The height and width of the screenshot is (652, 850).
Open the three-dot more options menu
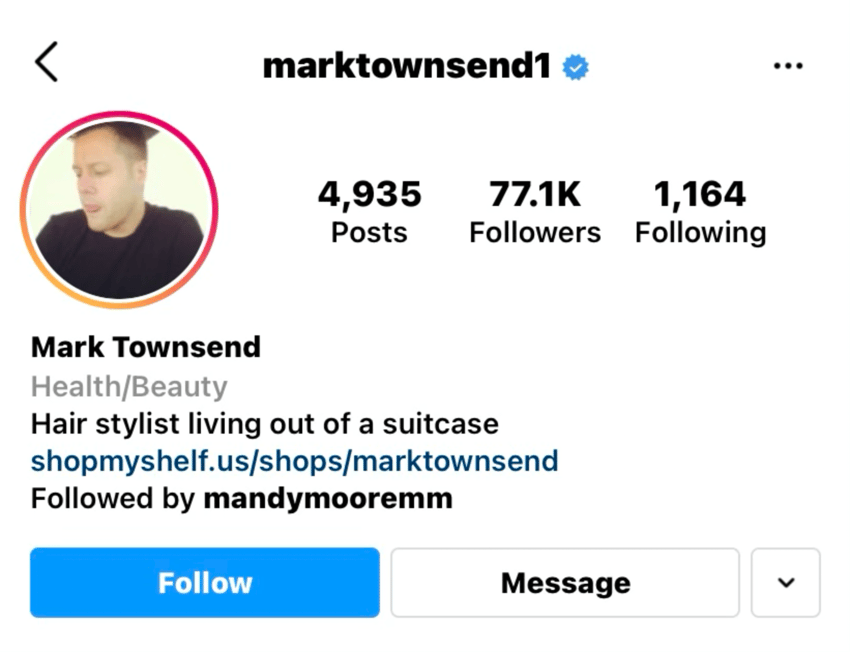788,66
